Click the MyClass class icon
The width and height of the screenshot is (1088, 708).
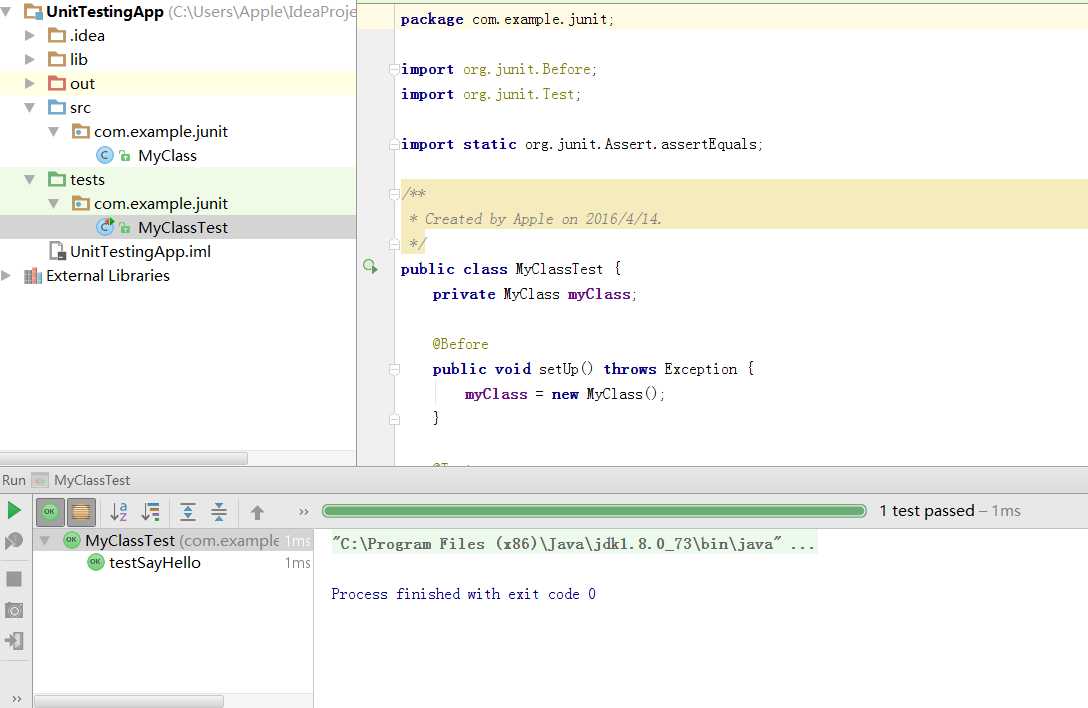click(104, 155)
